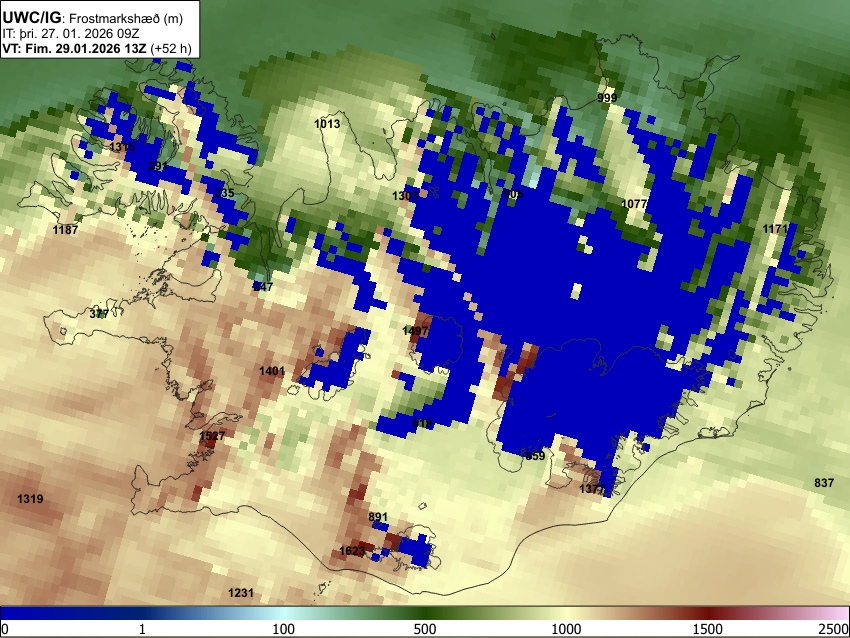Image resolution: width=850 pixels, height=638 pixels.
Task: Click the 1315 value in the Westfjords
Action: coord(122,147)
